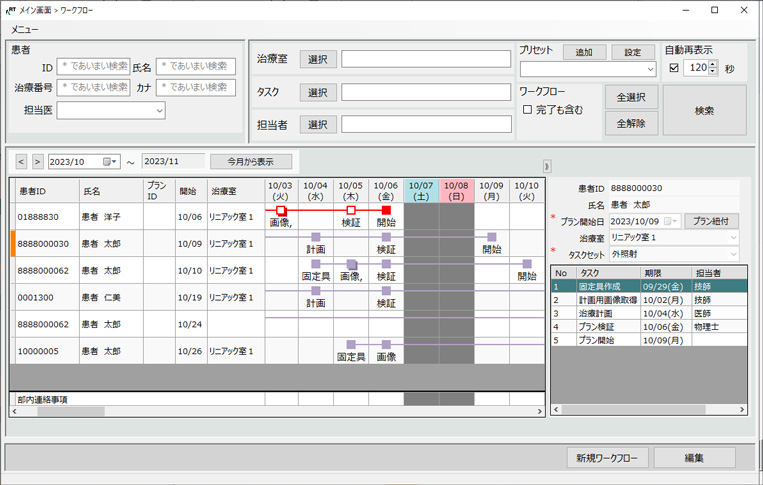Click the 新規ワークフロー button

607,458
